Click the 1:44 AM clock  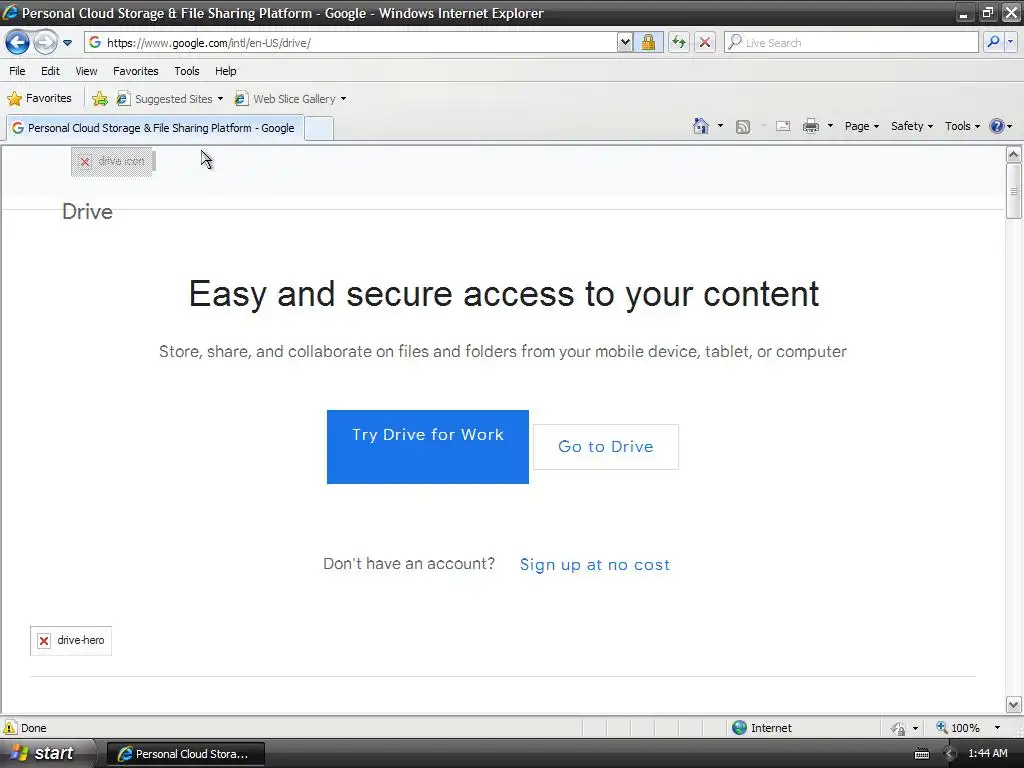click(987, 753)
